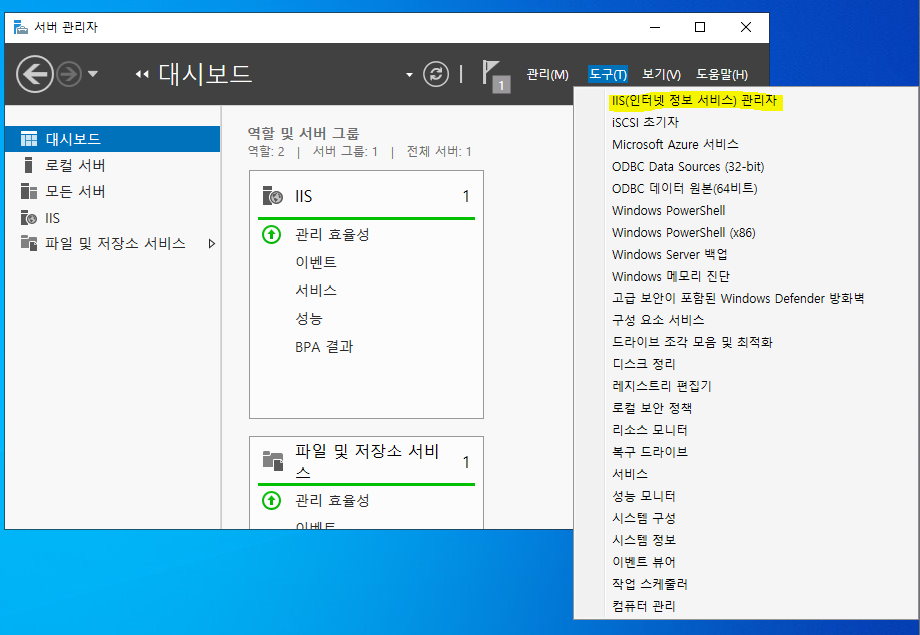Choose ODBC Data Sources (32-bit)
Image resolution: width=920 pixels, height=635 pixels.
(x=688, y=167)
